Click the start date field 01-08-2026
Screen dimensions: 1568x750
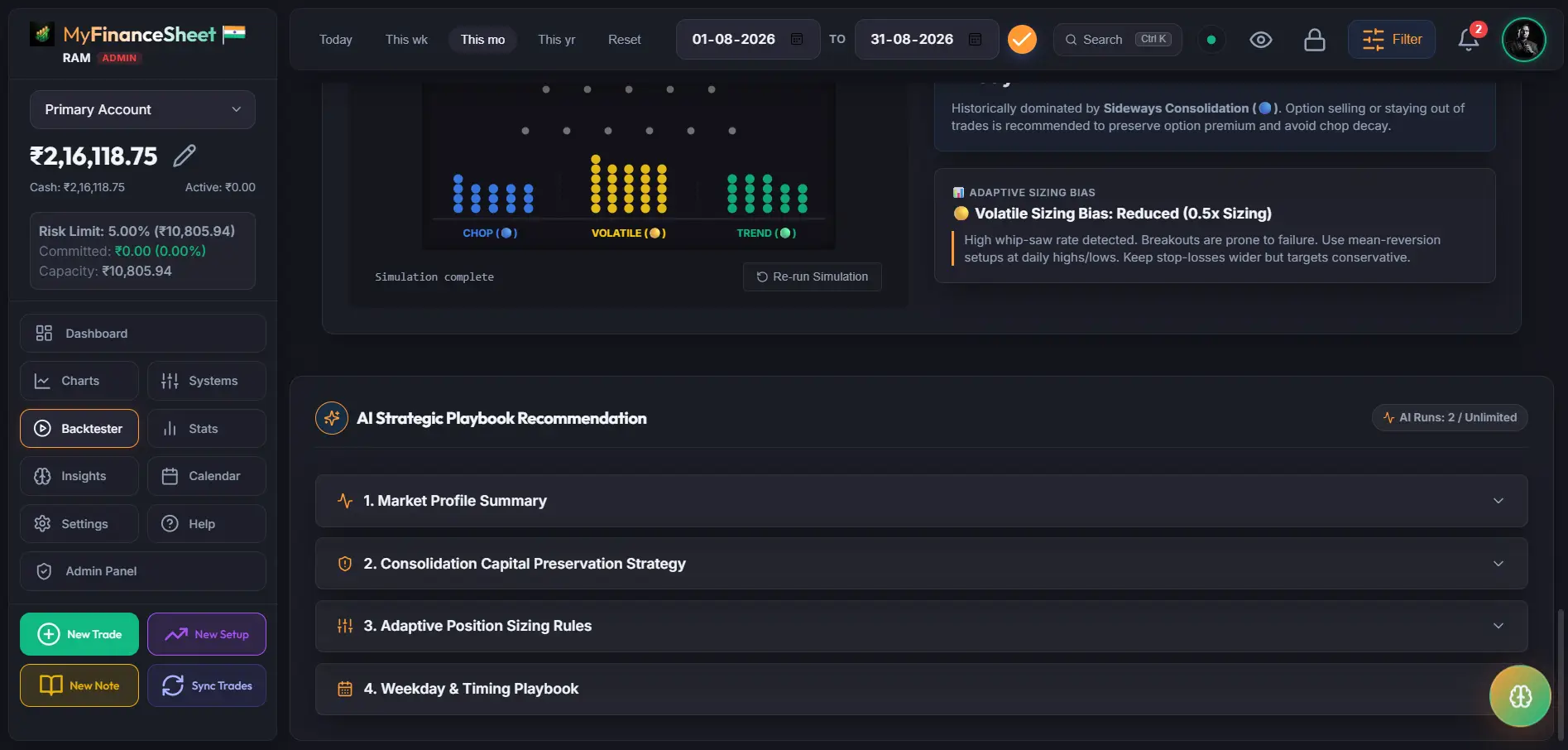(x=748, y=40)
